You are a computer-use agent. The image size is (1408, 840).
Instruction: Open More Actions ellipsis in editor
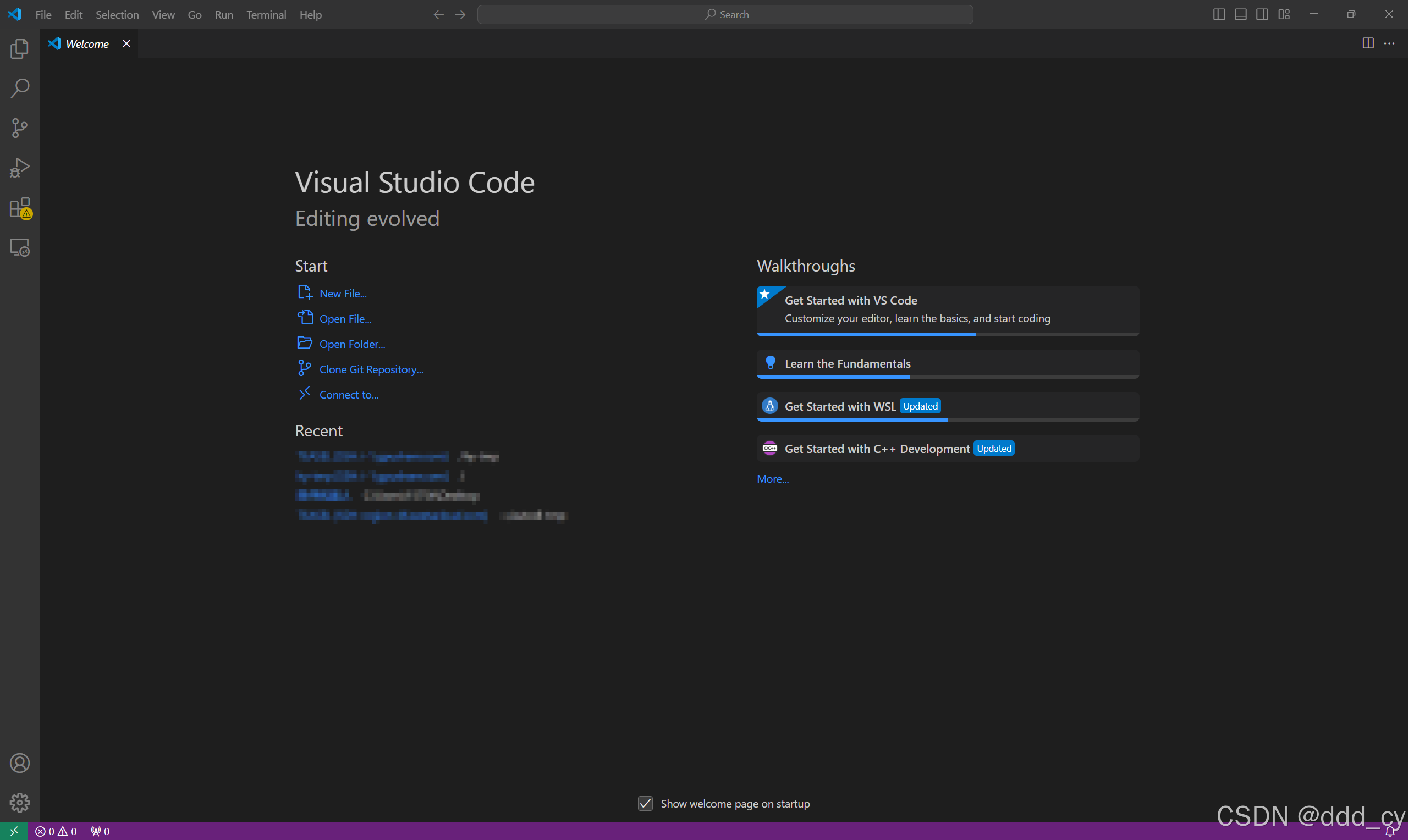tap(1389, 43)
